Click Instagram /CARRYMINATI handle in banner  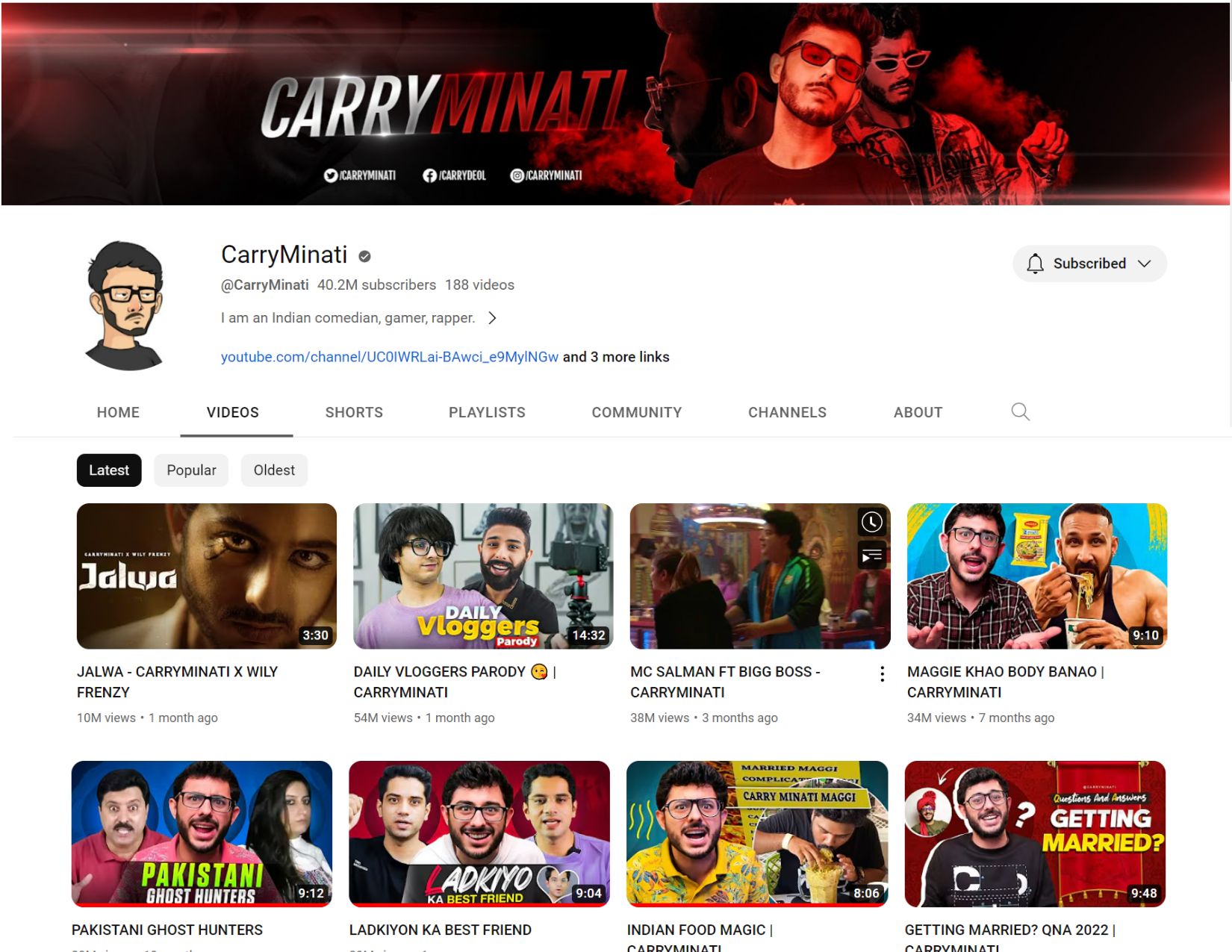pyautogui.click(x=546, y=175)
